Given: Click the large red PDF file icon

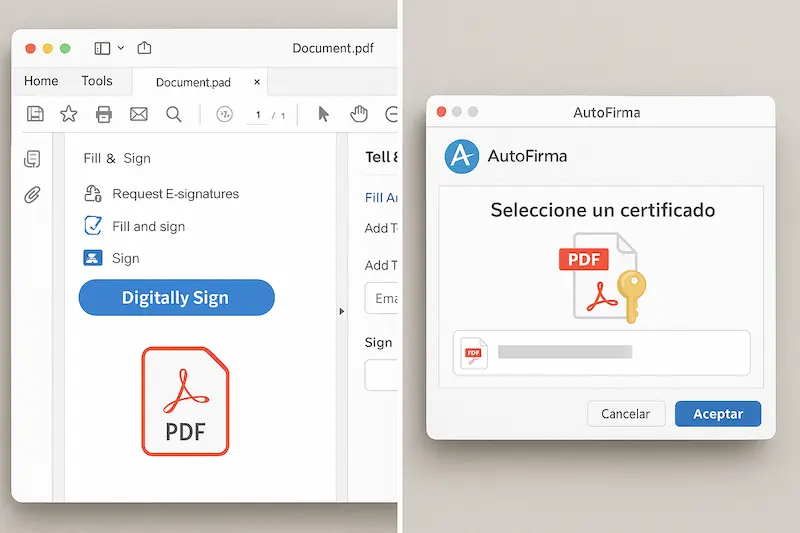Looking at the screenshot, I should pyautogui.click(x=185, y=401).
